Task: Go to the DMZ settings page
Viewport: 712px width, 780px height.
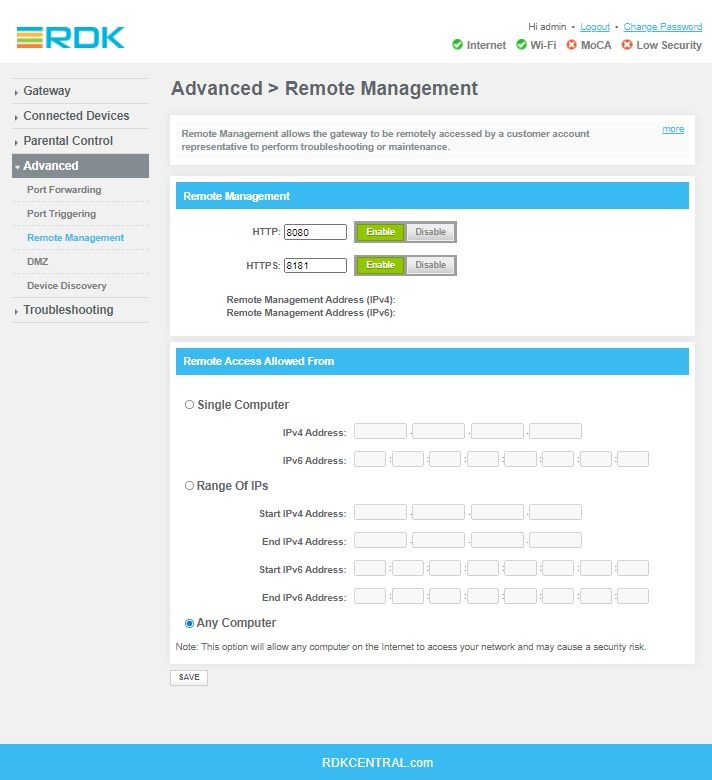Action: click(x=37, y=262)
